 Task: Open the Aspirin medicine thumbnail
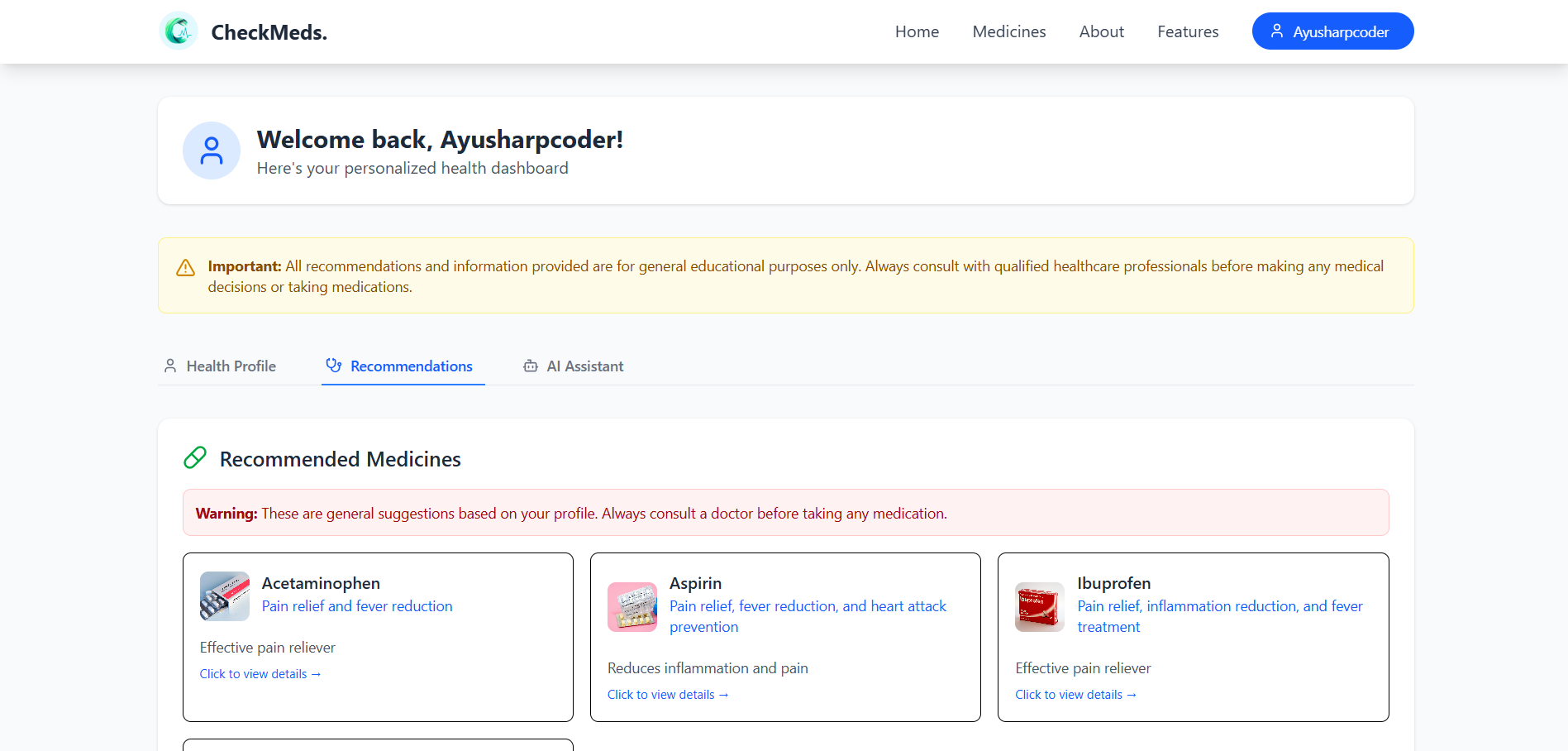(632, 607)
